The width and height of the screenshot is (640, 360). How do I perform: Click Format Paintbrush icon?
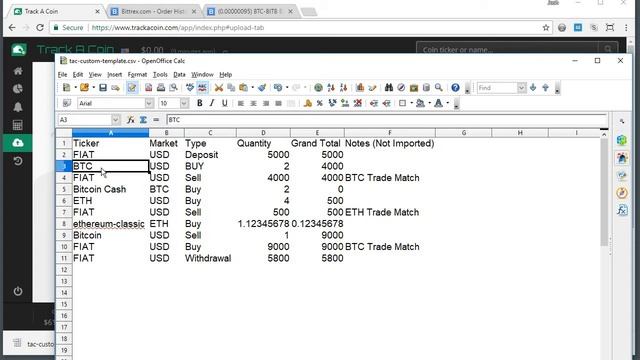[x=262, y=88]
